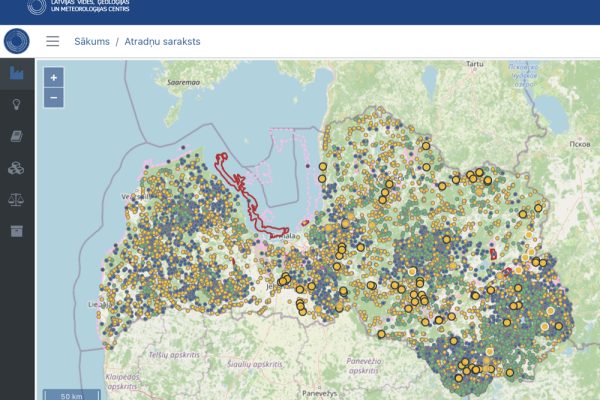Image resolution: width=600 pixels, height=400 pixels.
Task: Open the factory icon in sidebar
Action: coord(17,73)
